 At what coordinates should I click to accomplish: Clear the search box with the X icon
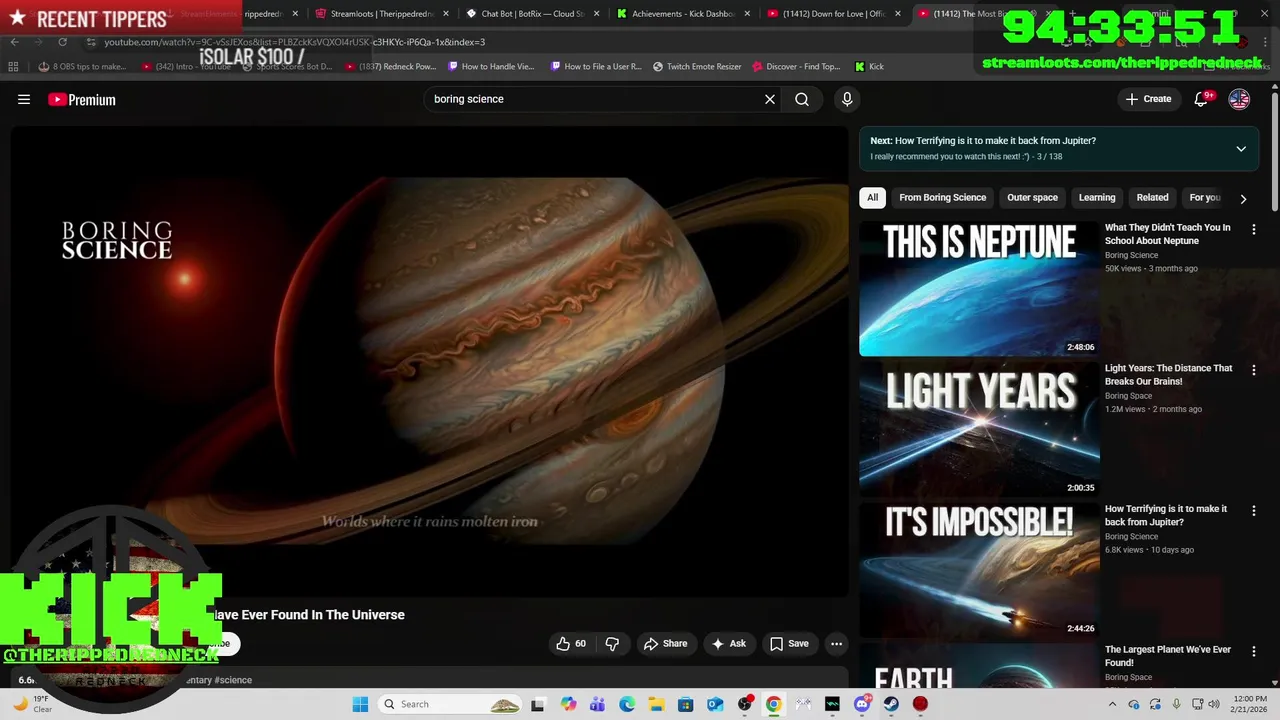tap(770, 99)
